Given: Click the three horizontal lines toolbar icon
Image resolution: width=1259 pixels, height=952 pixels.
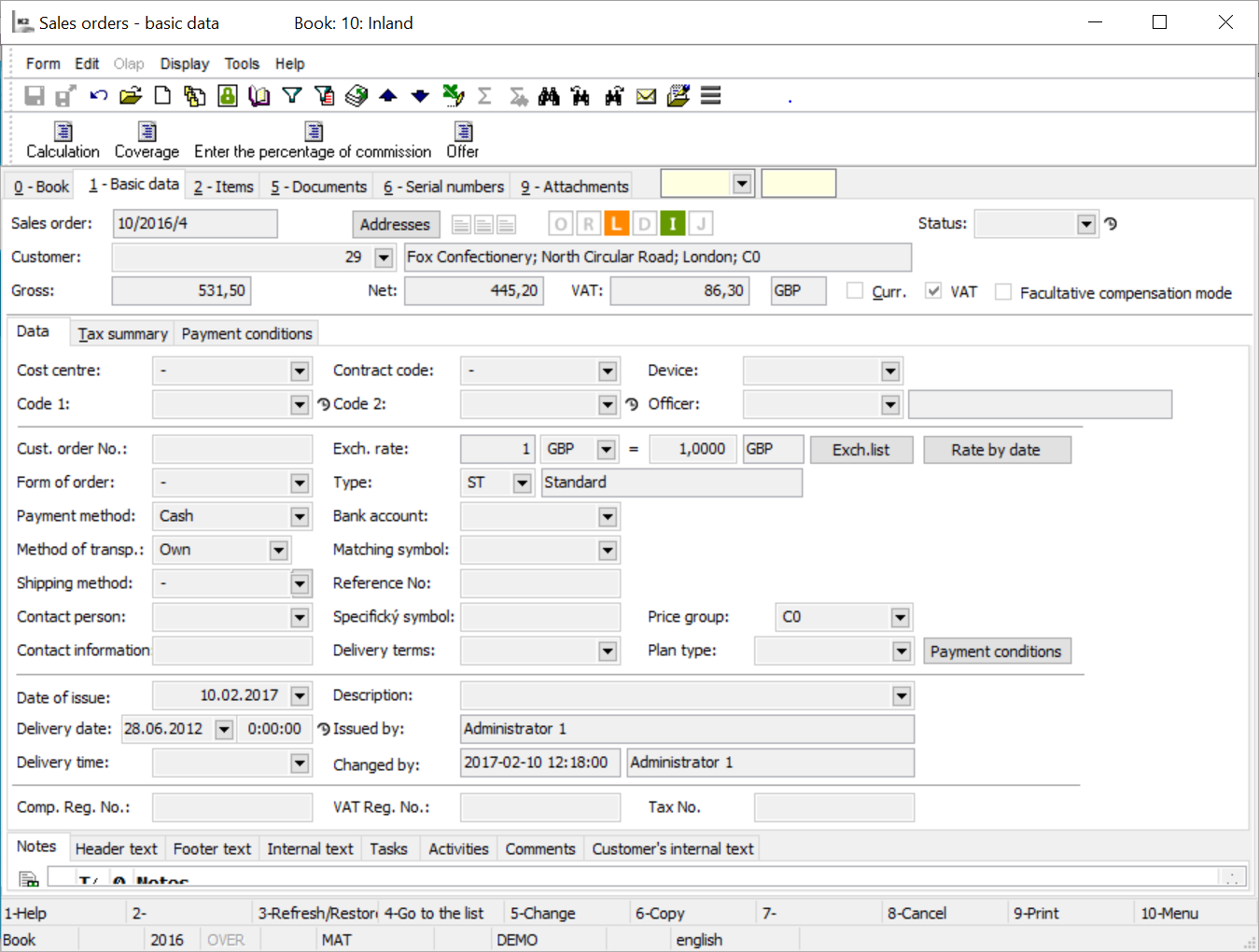Looking at the screenshot, I should click(x=711, y=95).
